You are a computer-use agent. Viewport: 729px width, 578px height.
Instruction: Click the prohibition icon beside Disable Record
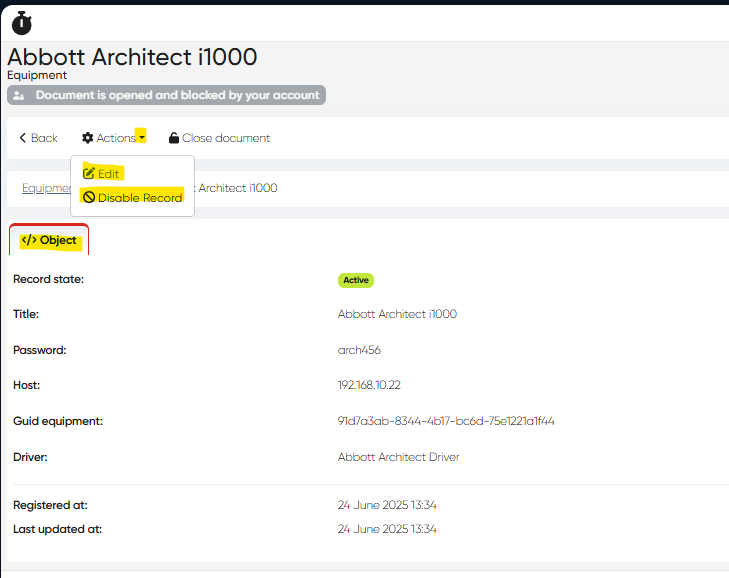pyautogui.click(x=89, y=198)
